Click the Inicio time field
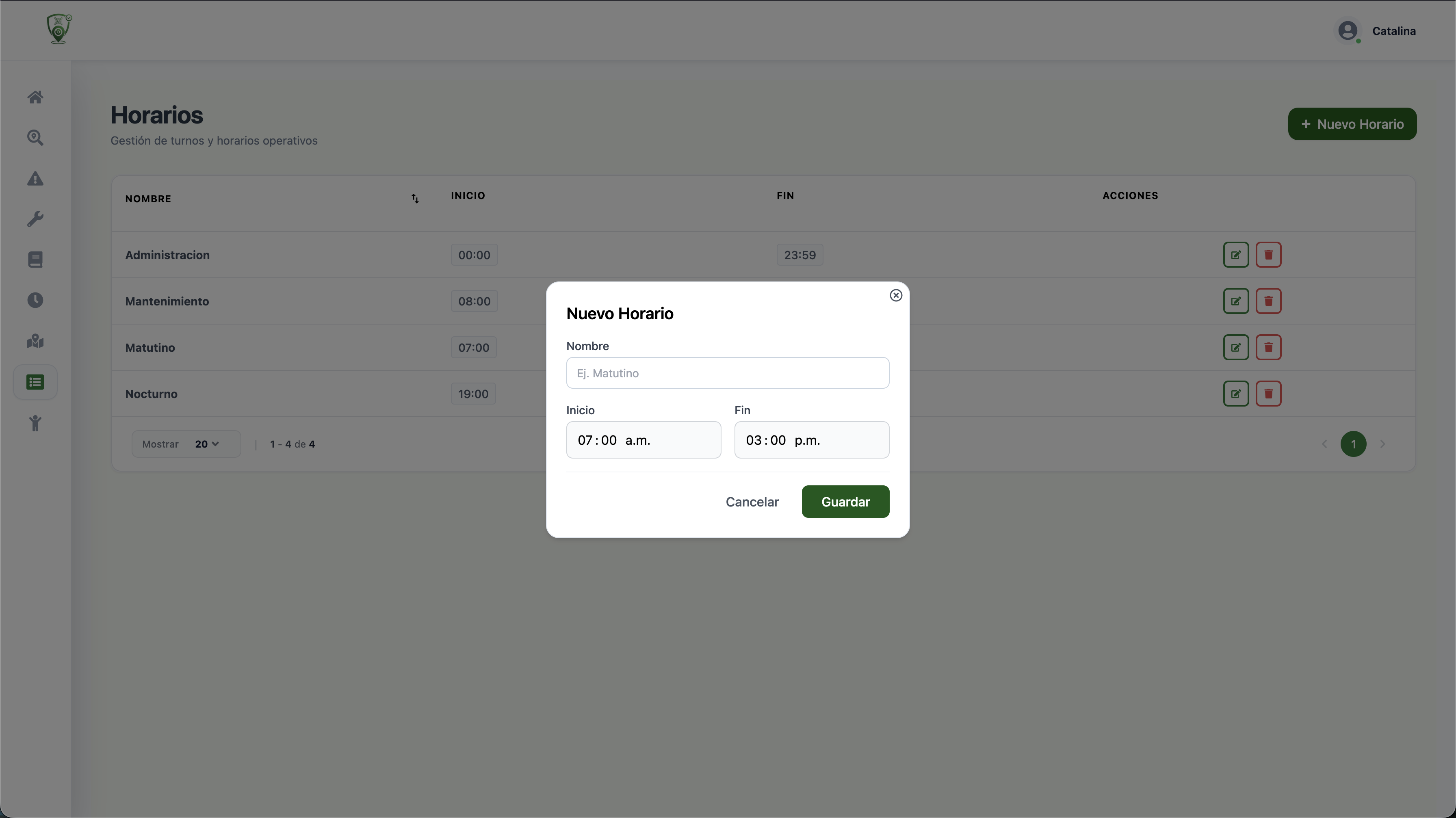Image resolution: width=1456 pixels, height=818 pixels. pyautogui.click(x=643, y=440)
